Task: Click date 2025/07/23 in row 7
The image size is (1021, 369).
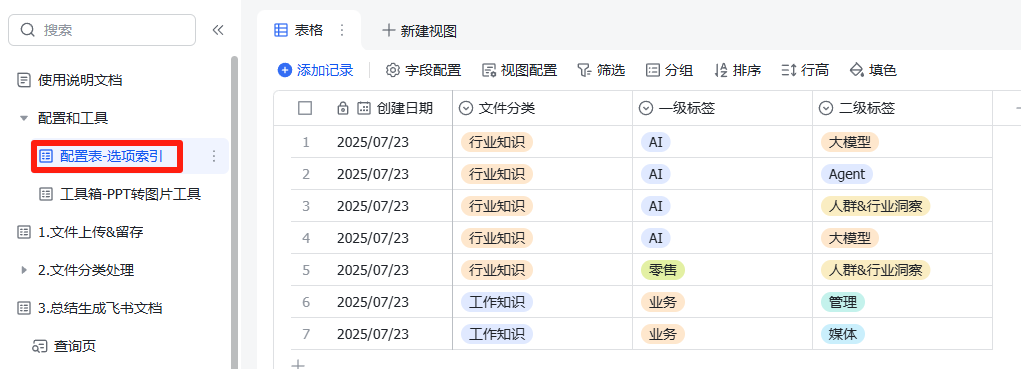Action: (373, 334)
